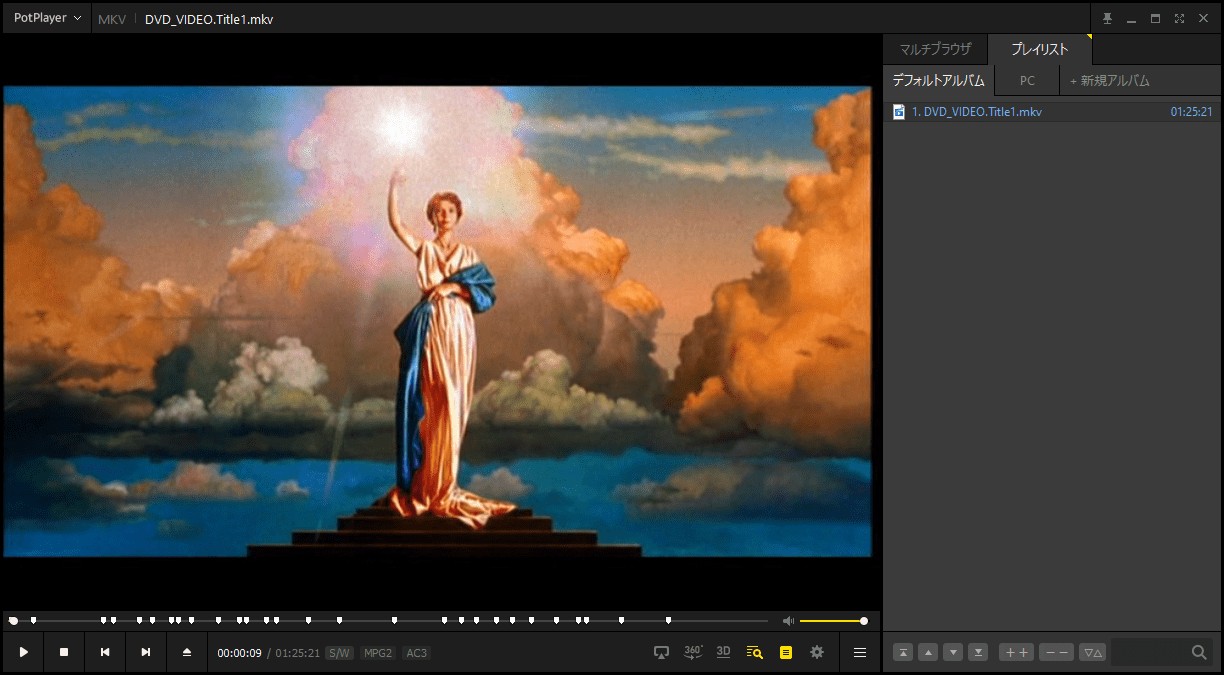Open the hamburger menu in control bar
Viewport: 1224px width, 675px height.
click(859, 652)
